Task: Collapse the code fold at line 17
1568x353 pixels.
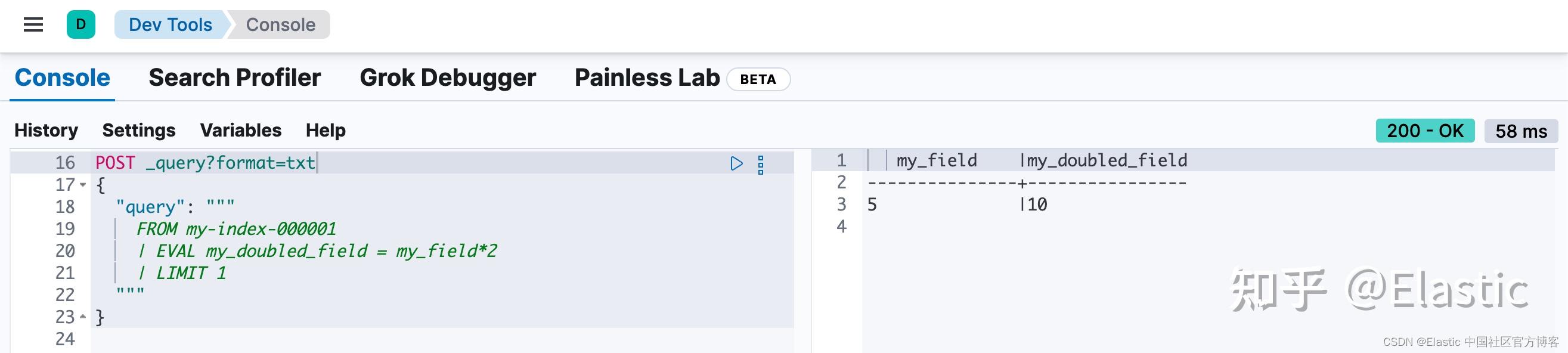Action: click(x=83, y=185)
